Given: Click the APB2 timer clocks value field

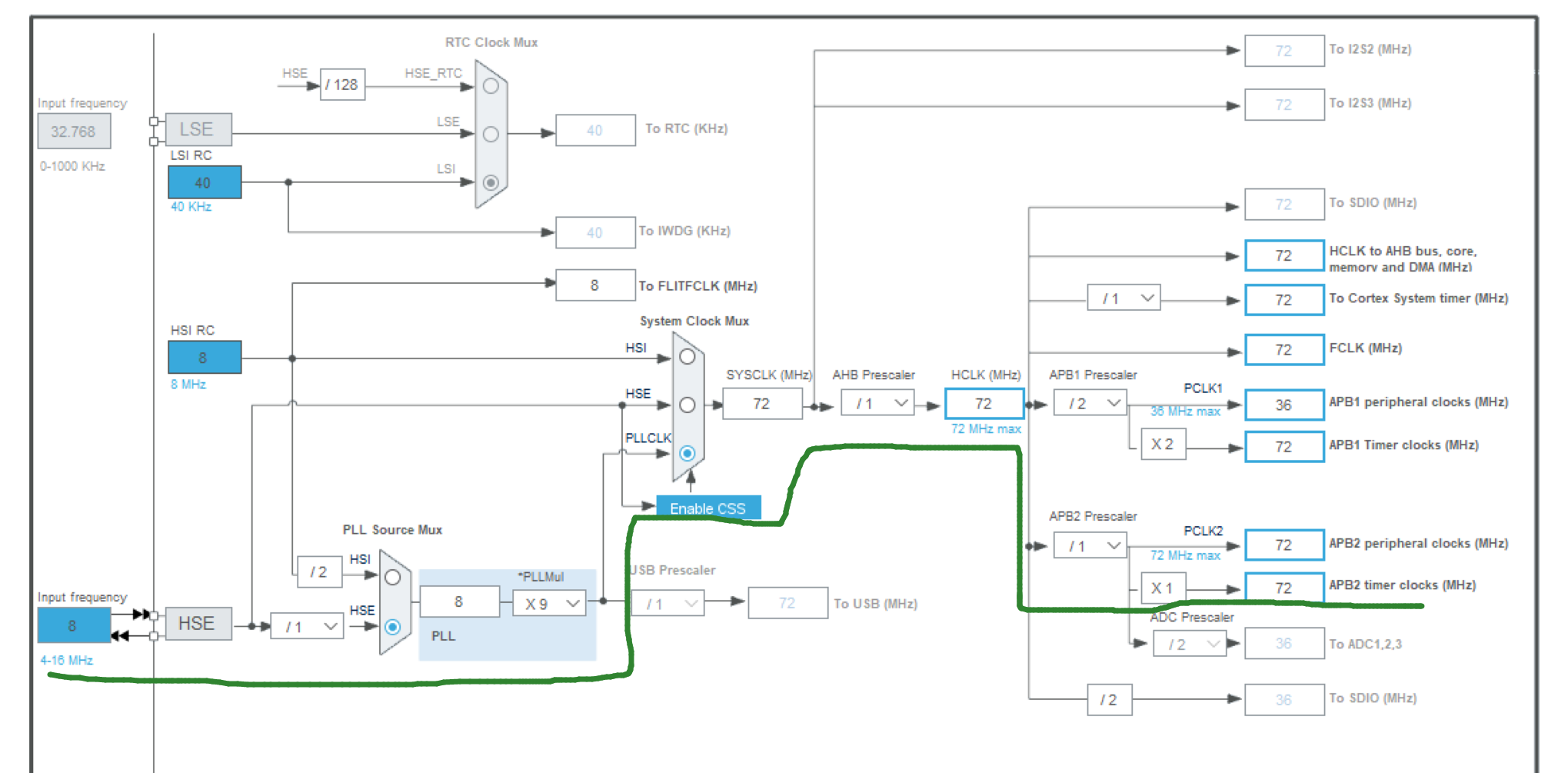Looking at the screenshot, I should point(1284,588).
